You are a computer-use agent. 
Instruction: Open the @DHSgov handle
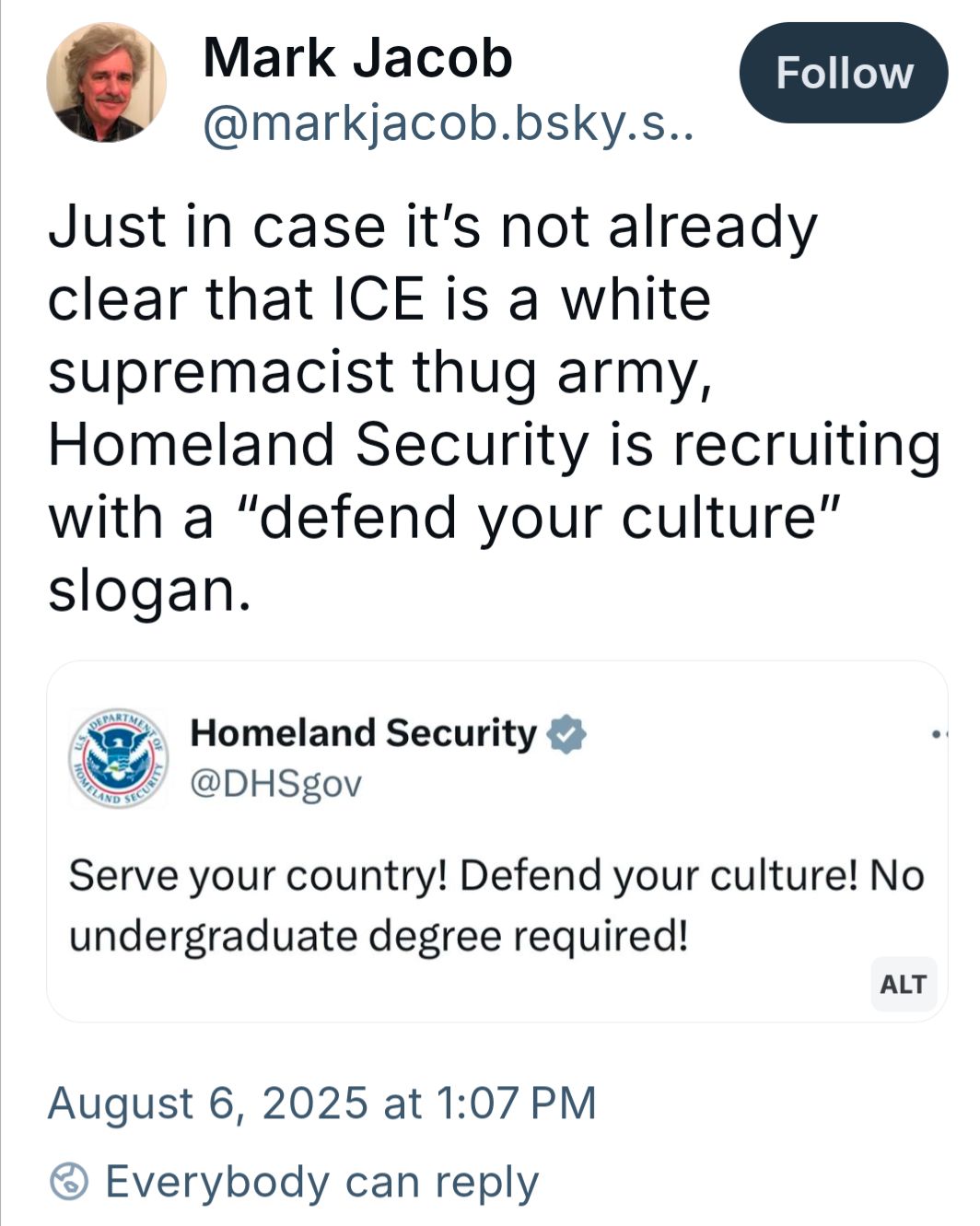point(275,783)
